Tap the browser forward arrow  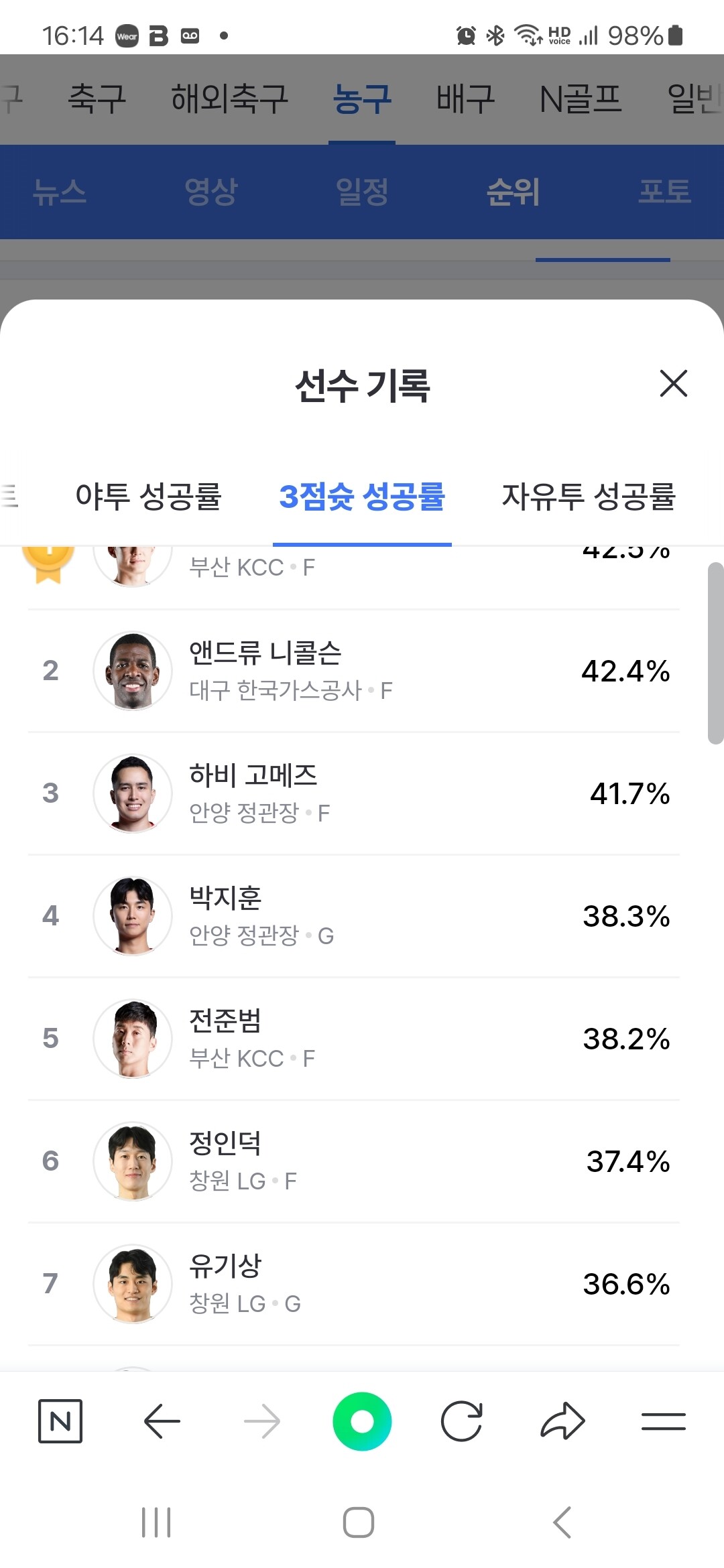click(261, 1421)
